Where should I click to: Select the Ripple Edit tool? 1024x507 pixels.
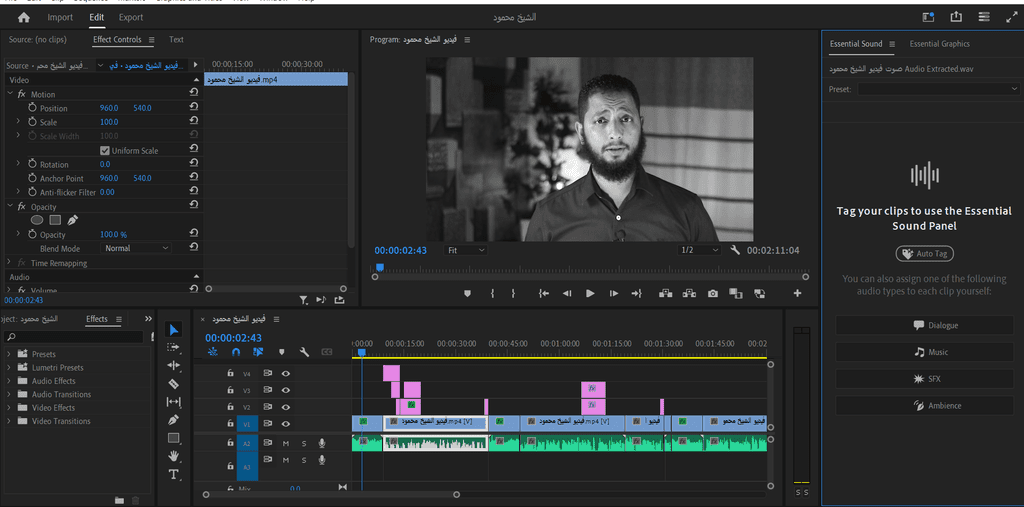pyautogui.click(x=173, y=365)
